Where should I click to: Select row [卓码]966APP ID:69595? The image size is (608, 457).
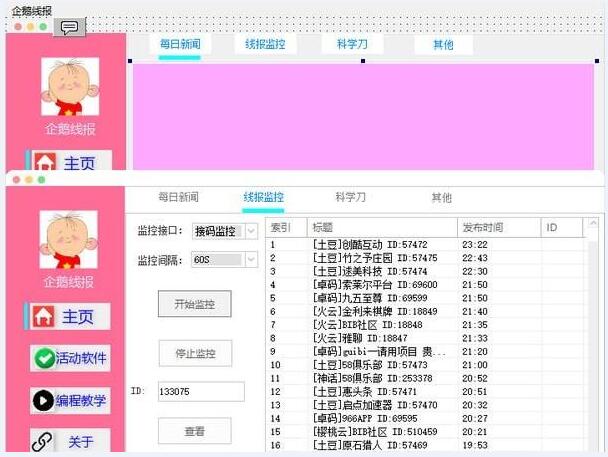tap(427, 419)
